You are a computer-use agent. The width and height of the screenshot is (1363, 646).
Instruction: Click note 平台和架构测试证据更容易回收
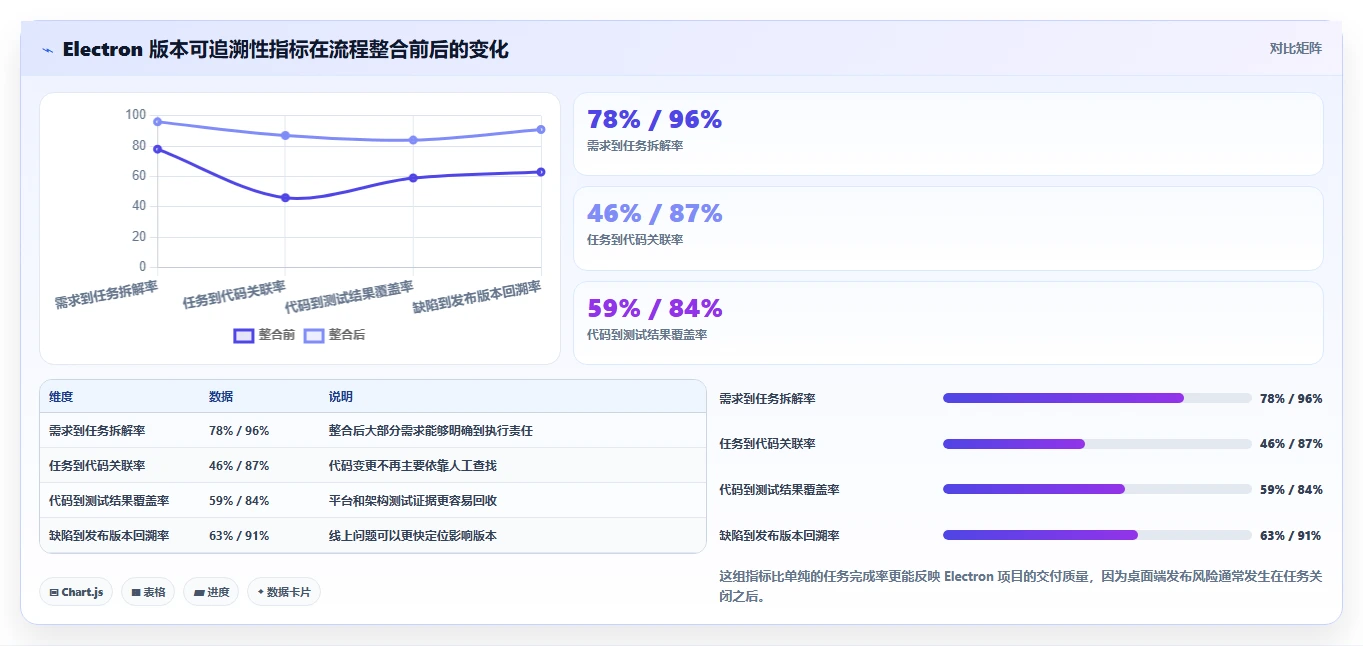[413, 501]
